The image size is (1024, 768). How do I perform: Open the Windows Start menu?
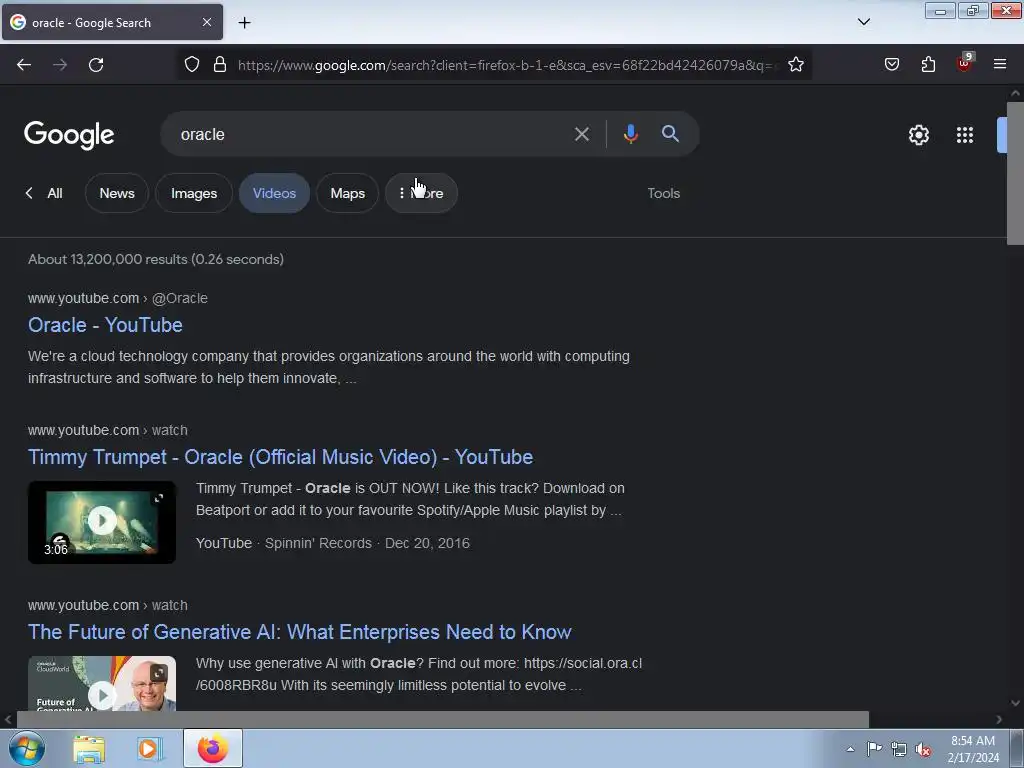click(27, 748)
